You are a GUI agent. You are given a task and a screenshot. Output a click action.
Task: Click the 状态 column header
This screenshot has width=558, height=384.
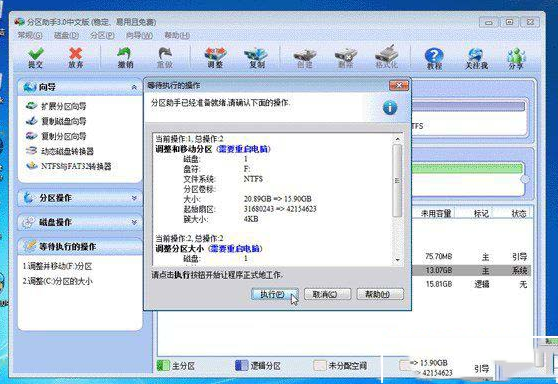tap(518, 214)
